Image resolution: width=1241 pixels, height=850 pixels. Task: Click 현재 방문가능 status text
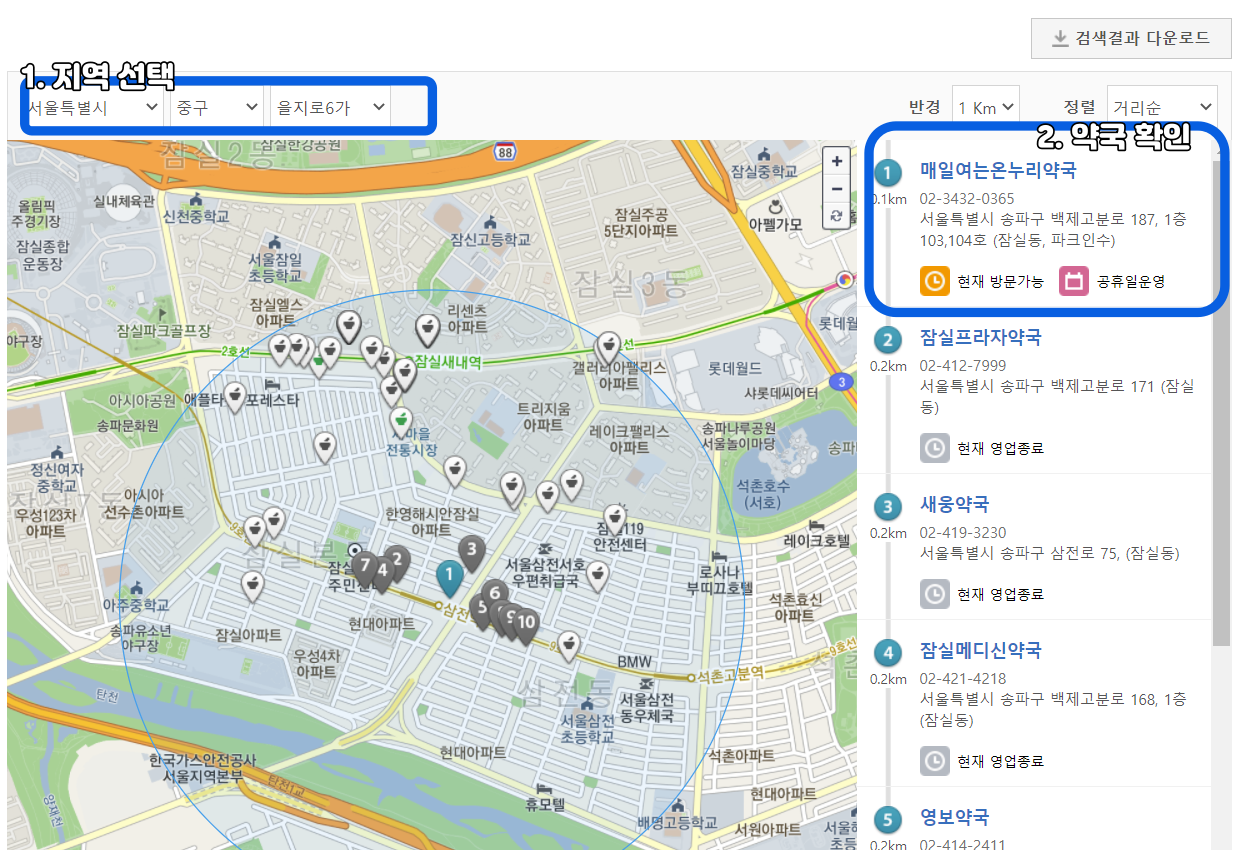click(x=1000, y=281)
